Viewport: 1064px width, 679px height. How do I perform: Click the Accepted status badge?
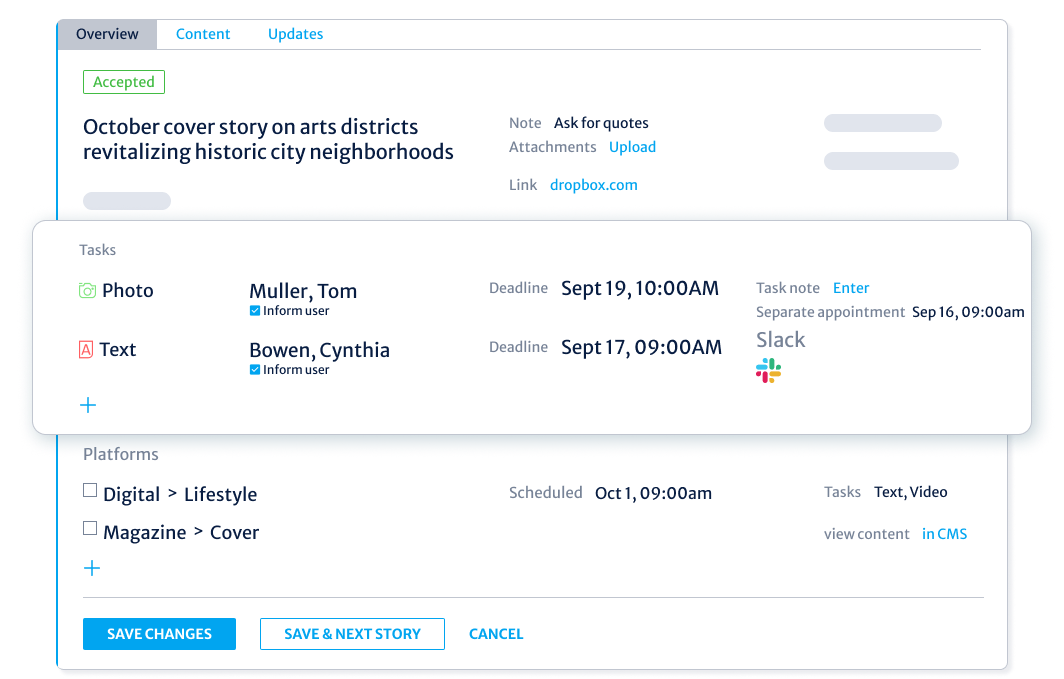tap(123, 82)
